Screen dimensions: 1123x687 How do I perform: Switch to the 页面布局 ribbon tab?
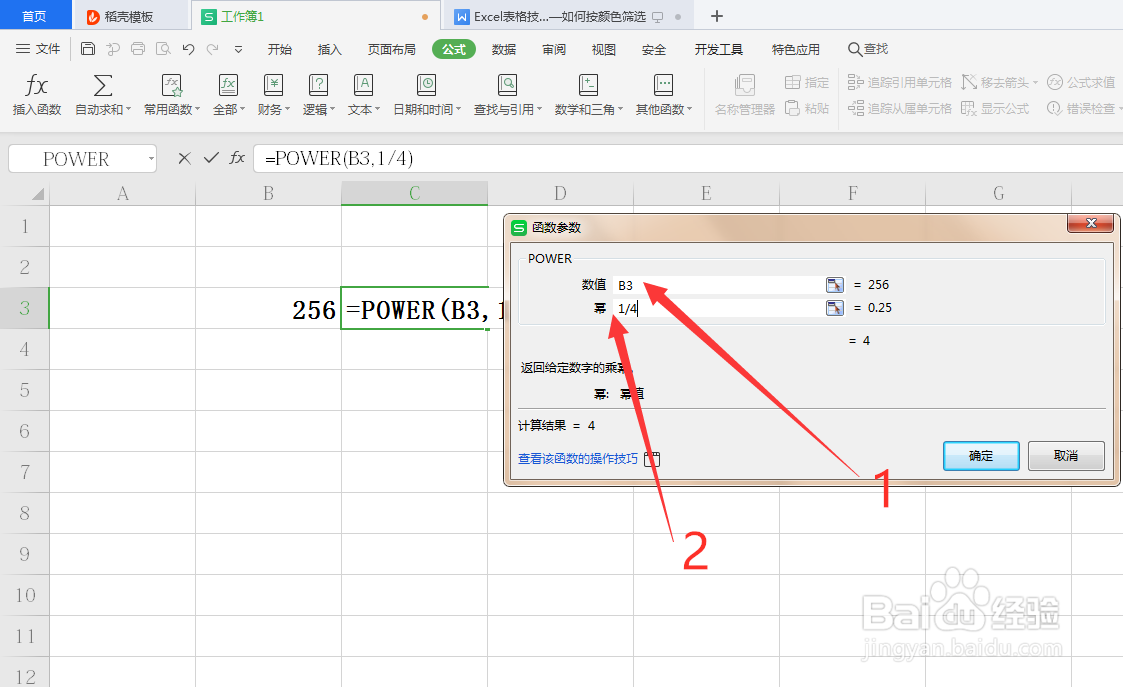tap(391, 49)
